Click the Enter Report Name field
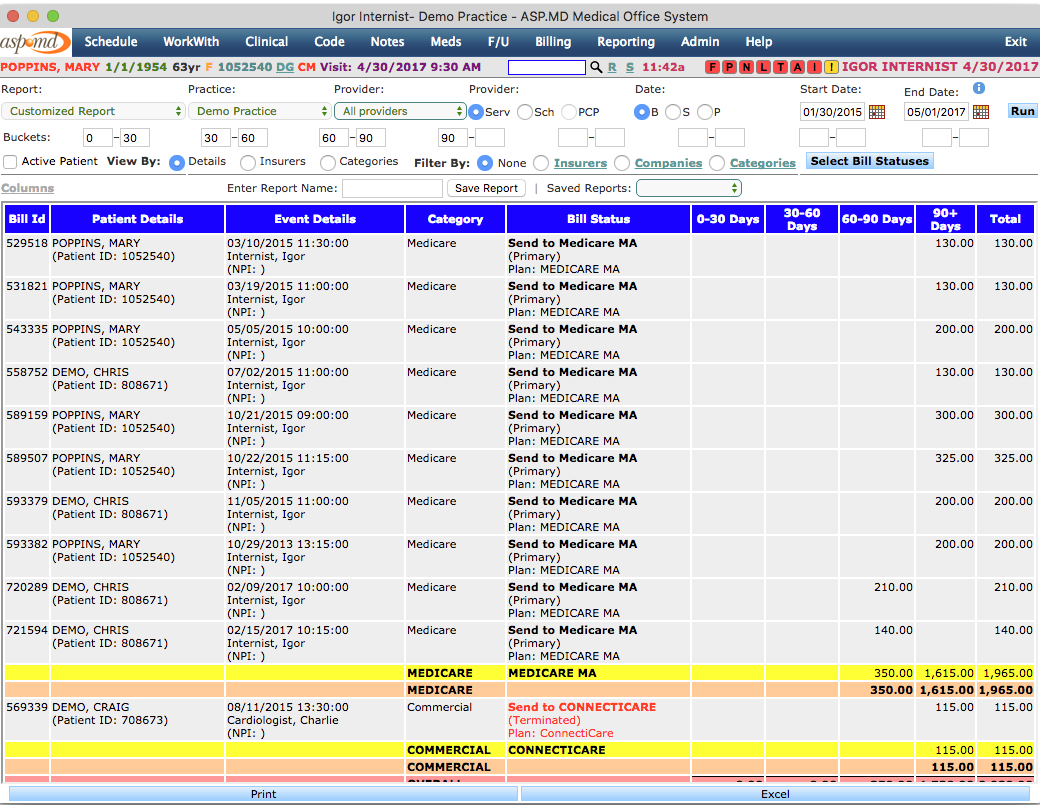The width and height of the screenshot is (1040, 805). pyautogui.click(x=392, y=188)
